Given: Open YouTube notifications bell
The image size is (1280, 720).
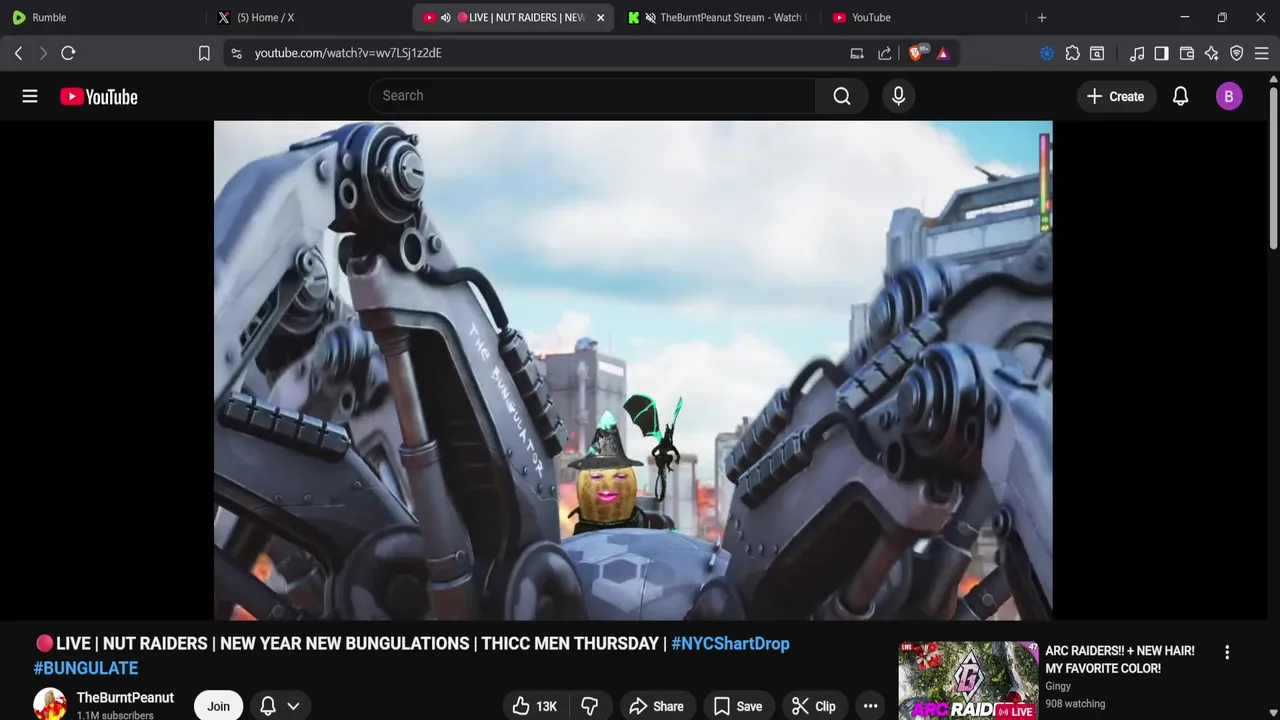Looking at the screenshot, I should click(x=1180, y=96).
